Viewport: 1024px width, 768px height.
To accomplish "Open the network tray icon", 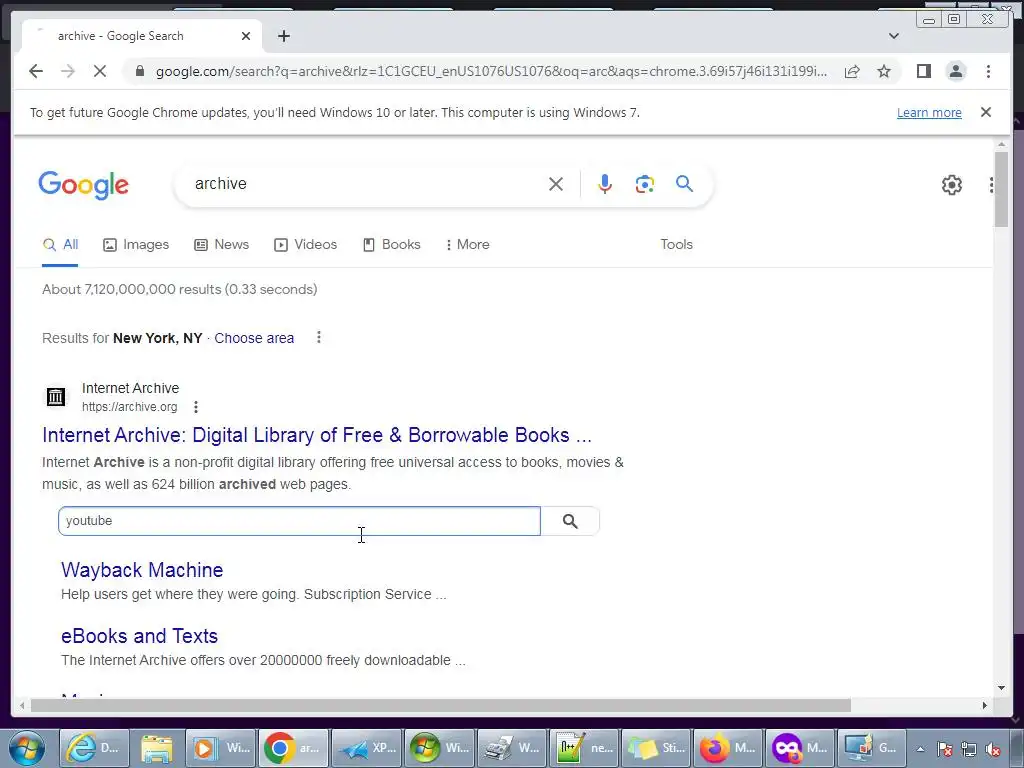I will click(x=969, y=749).
